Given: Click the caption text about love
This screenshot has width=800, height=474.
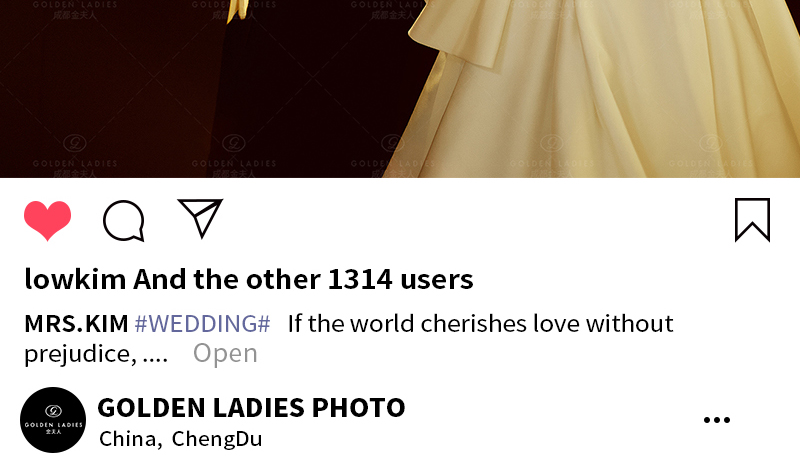Looking at the screenshot, I should click(481, 323).
